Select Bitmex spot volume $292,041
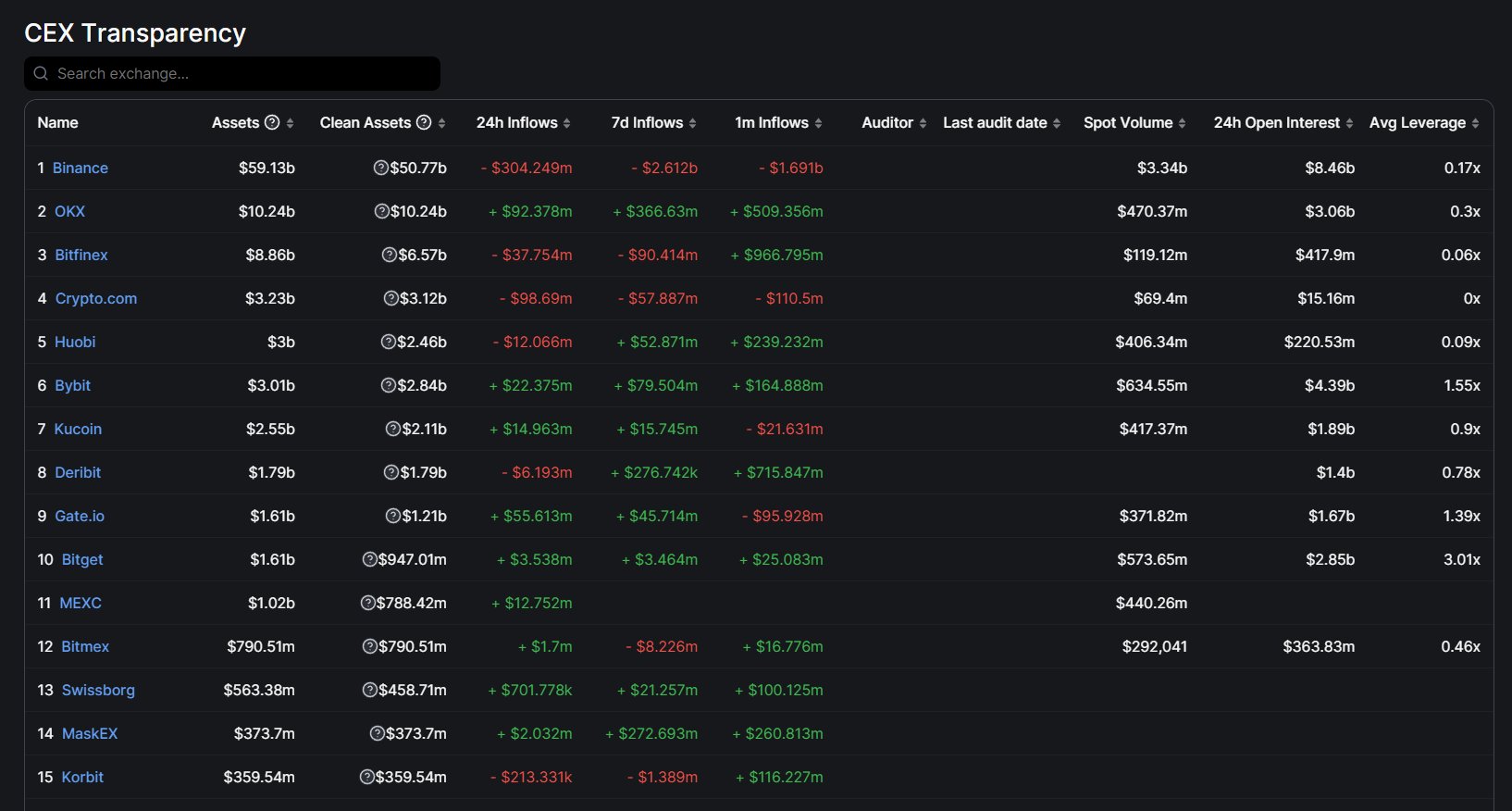Image resolution: width=1512 pixels, height=811 pixels. click(x=1155, y=646)
